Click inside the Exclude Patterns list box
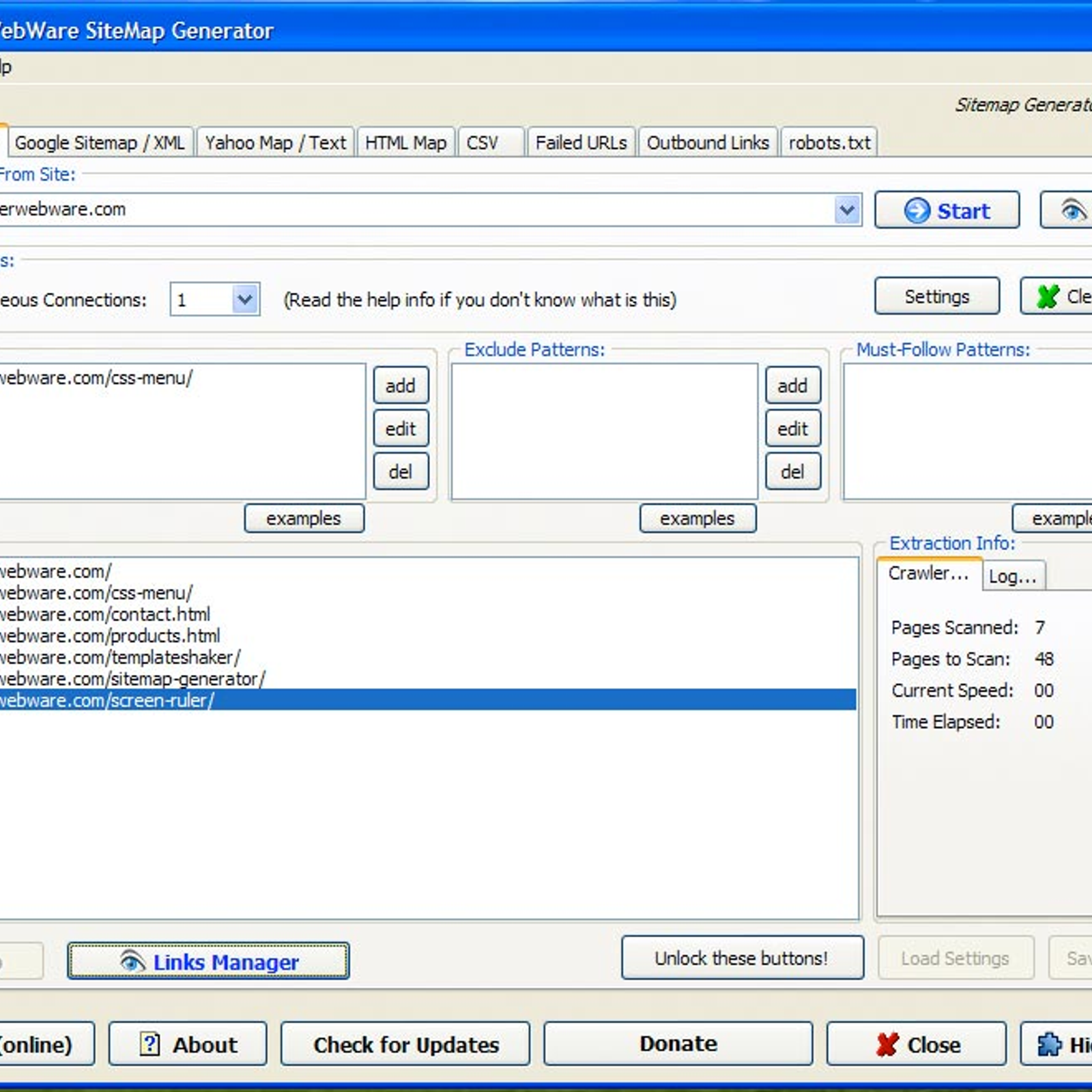 605,432
